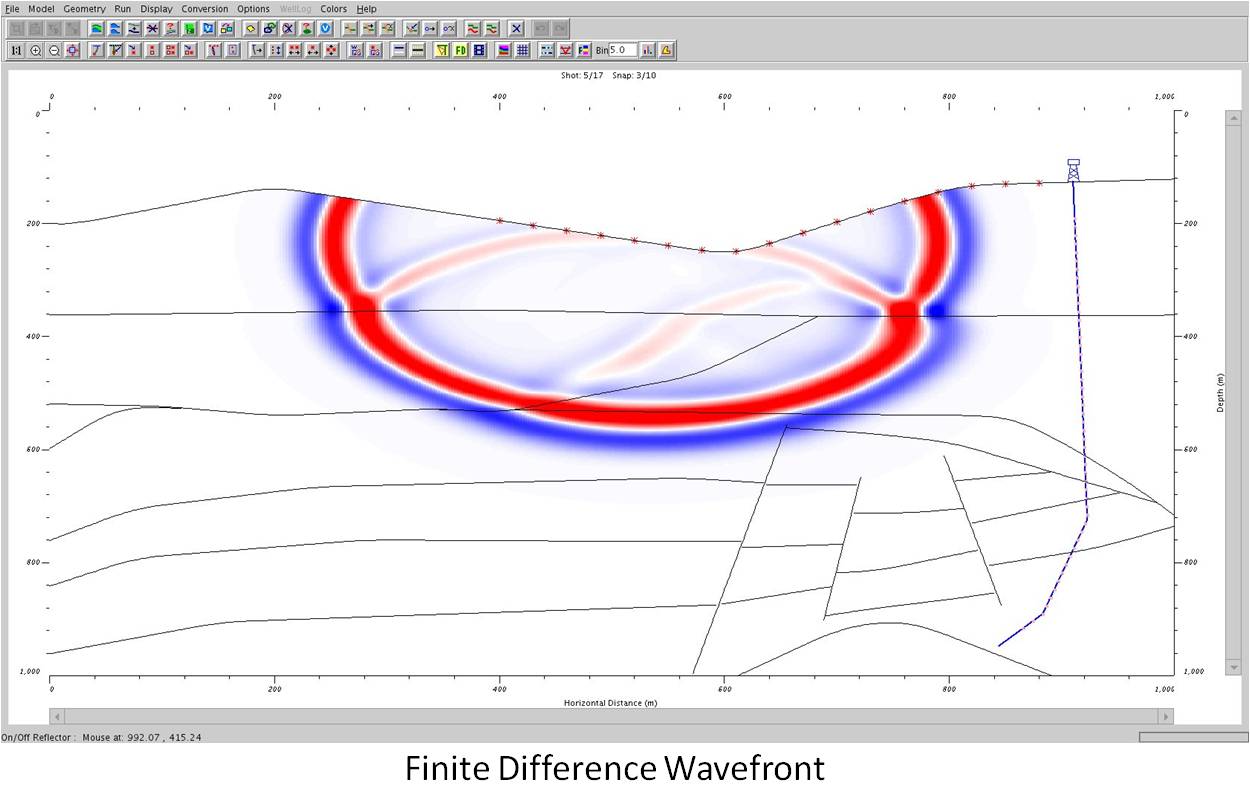
Task: Click the bar chart icon near the Bin field
Action: [648, 50]
